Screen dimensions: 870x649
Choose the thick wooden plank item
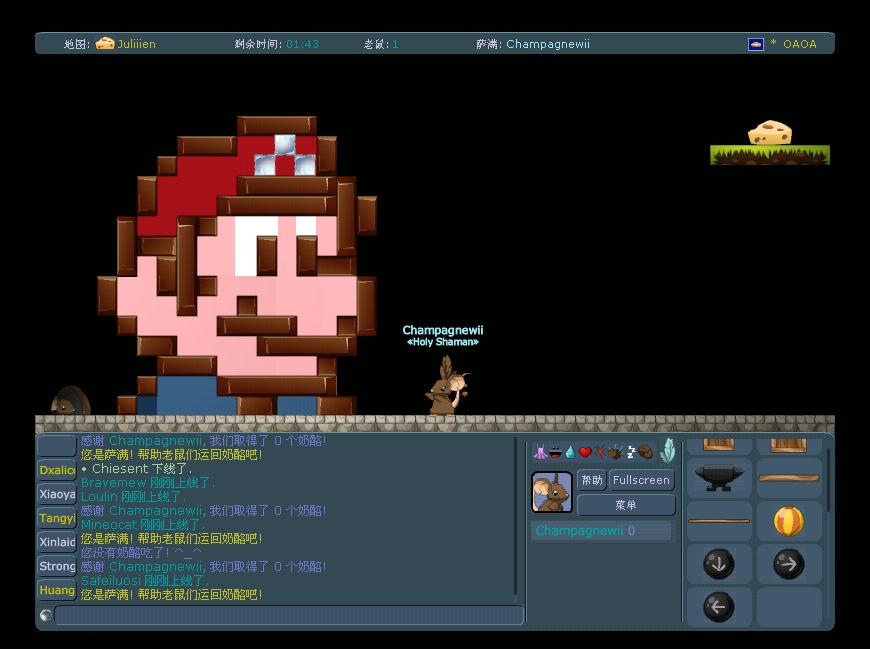point(789,478)
